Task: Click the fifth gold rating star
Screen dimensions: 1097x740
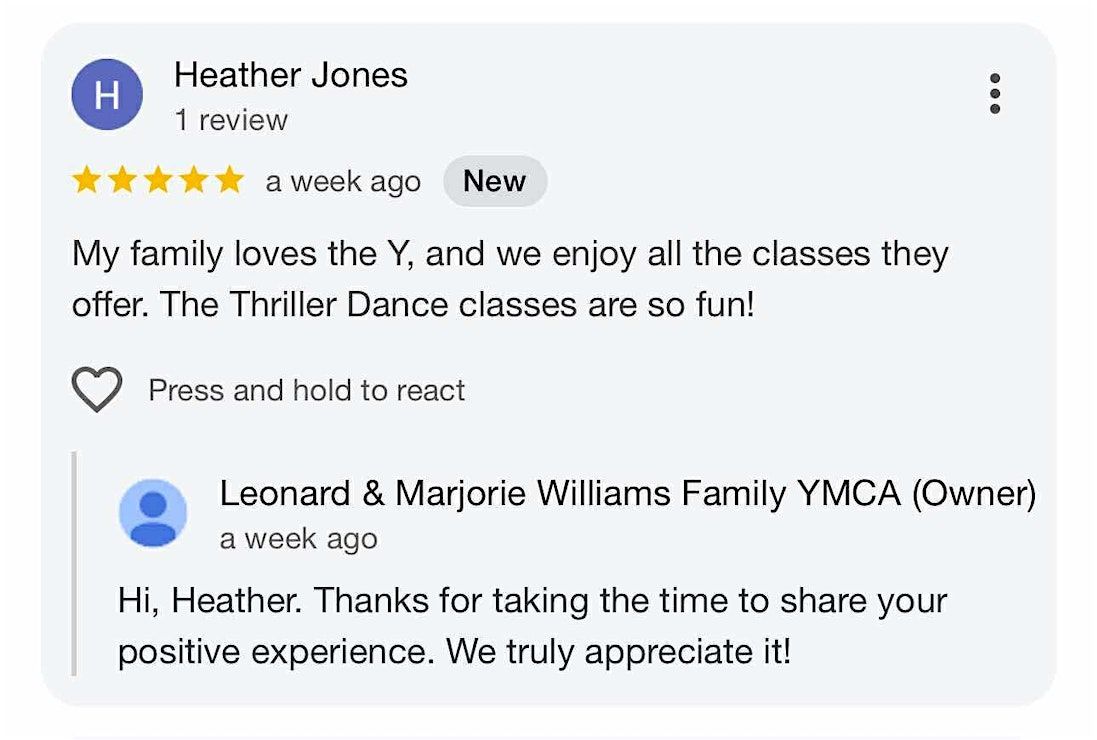Action: 229,181
